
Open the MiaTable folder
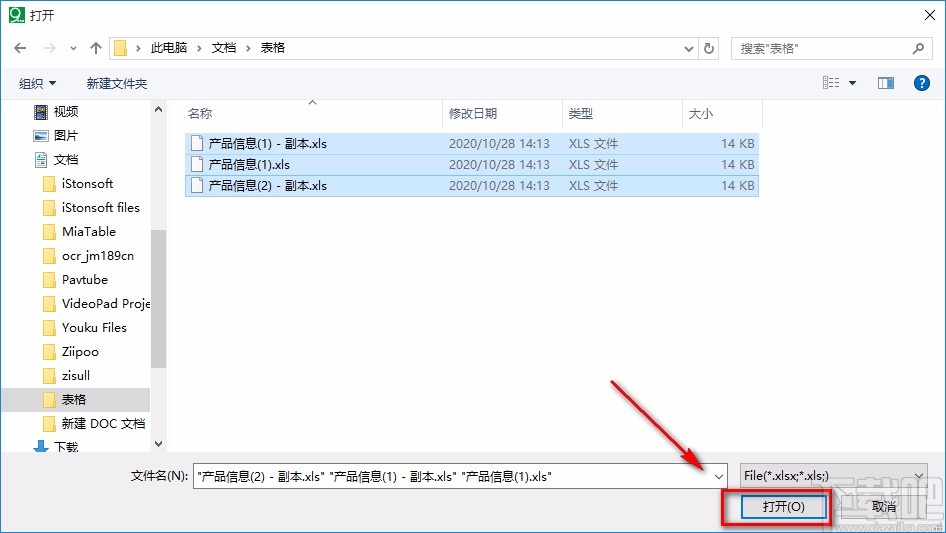pyautogui.click(x=88, y=232)
